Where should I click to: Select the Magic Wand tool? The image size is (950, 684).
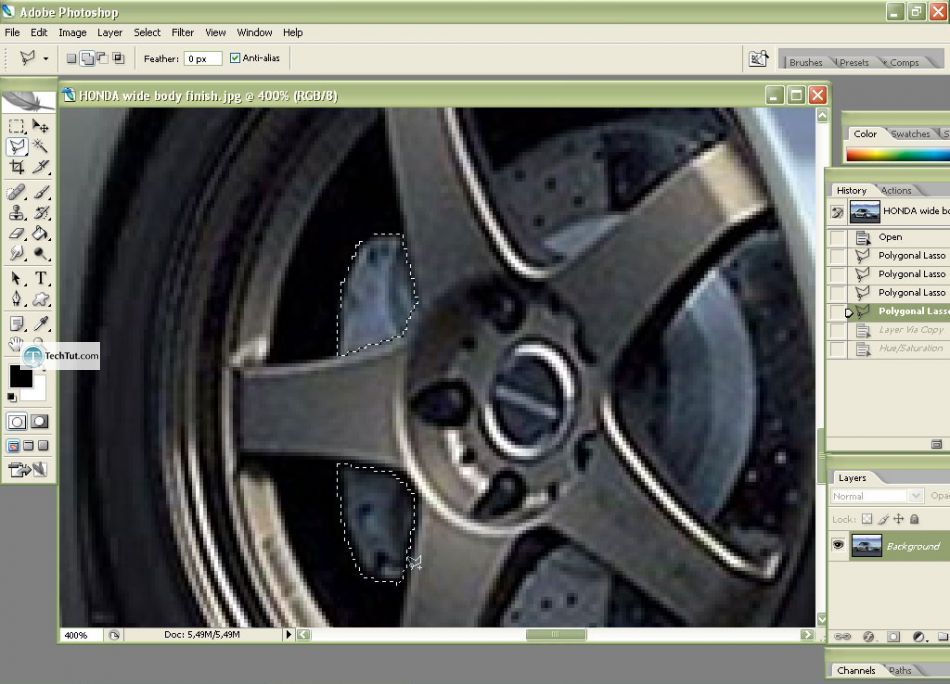coord(40,146)
